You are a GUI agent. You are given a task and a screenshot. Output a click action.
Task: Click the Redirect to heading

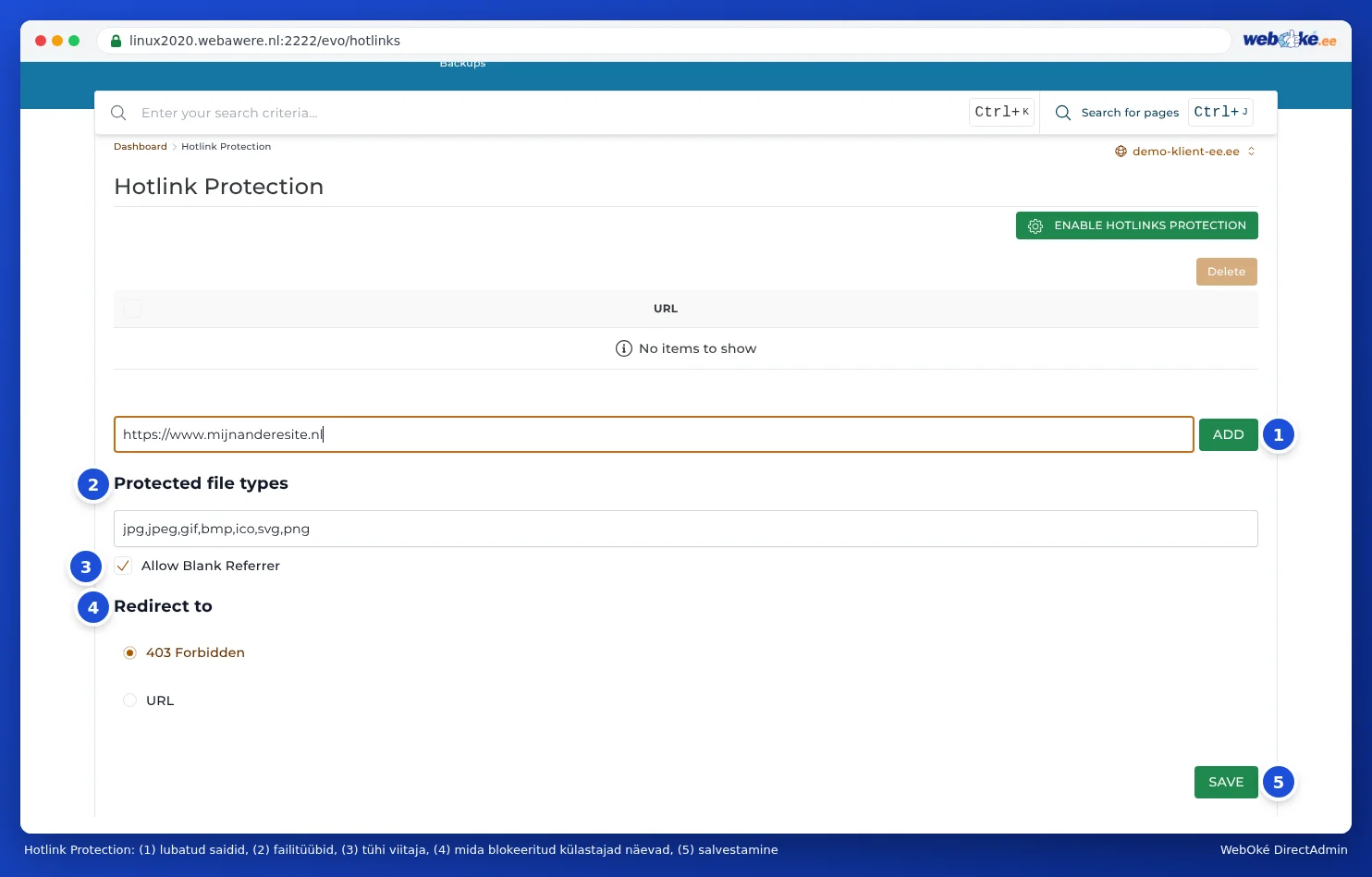click(163, 606)
